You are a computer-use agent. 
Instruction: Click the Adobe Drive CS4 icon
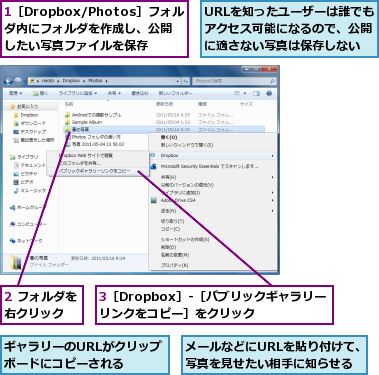click(x=153, y=200)
